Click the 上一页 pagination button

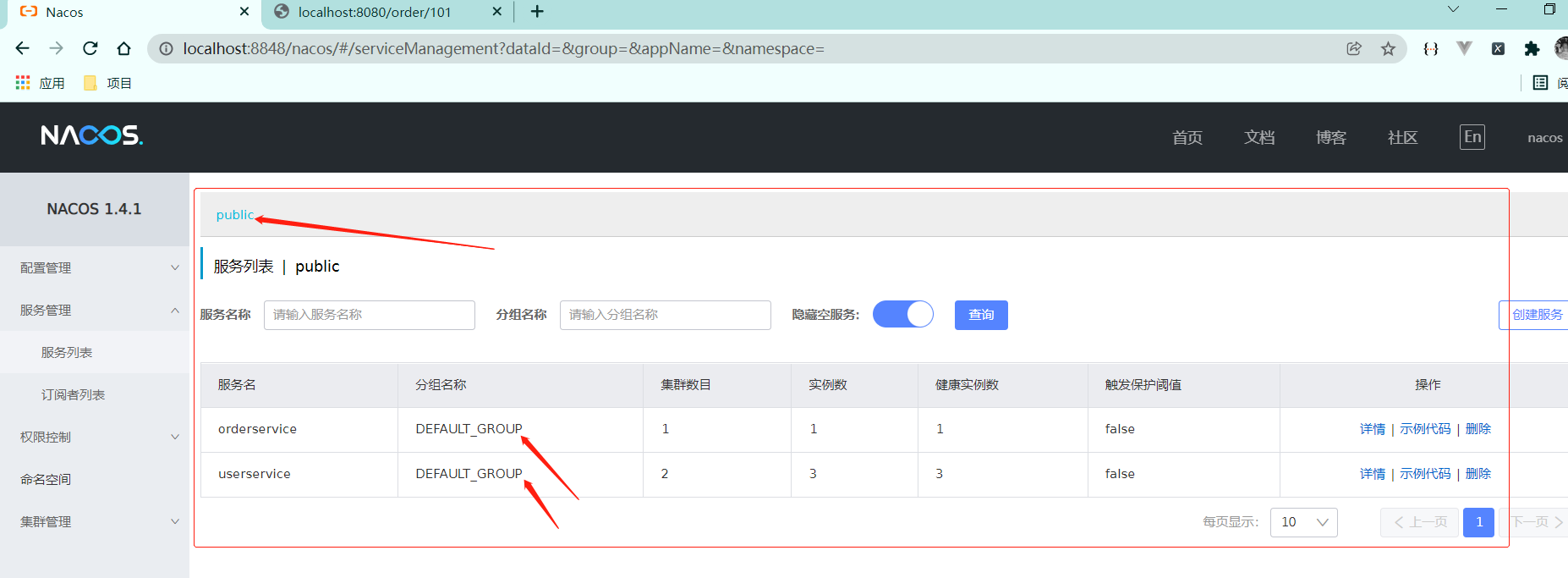pyautogui.click(x=1419, y=522)
